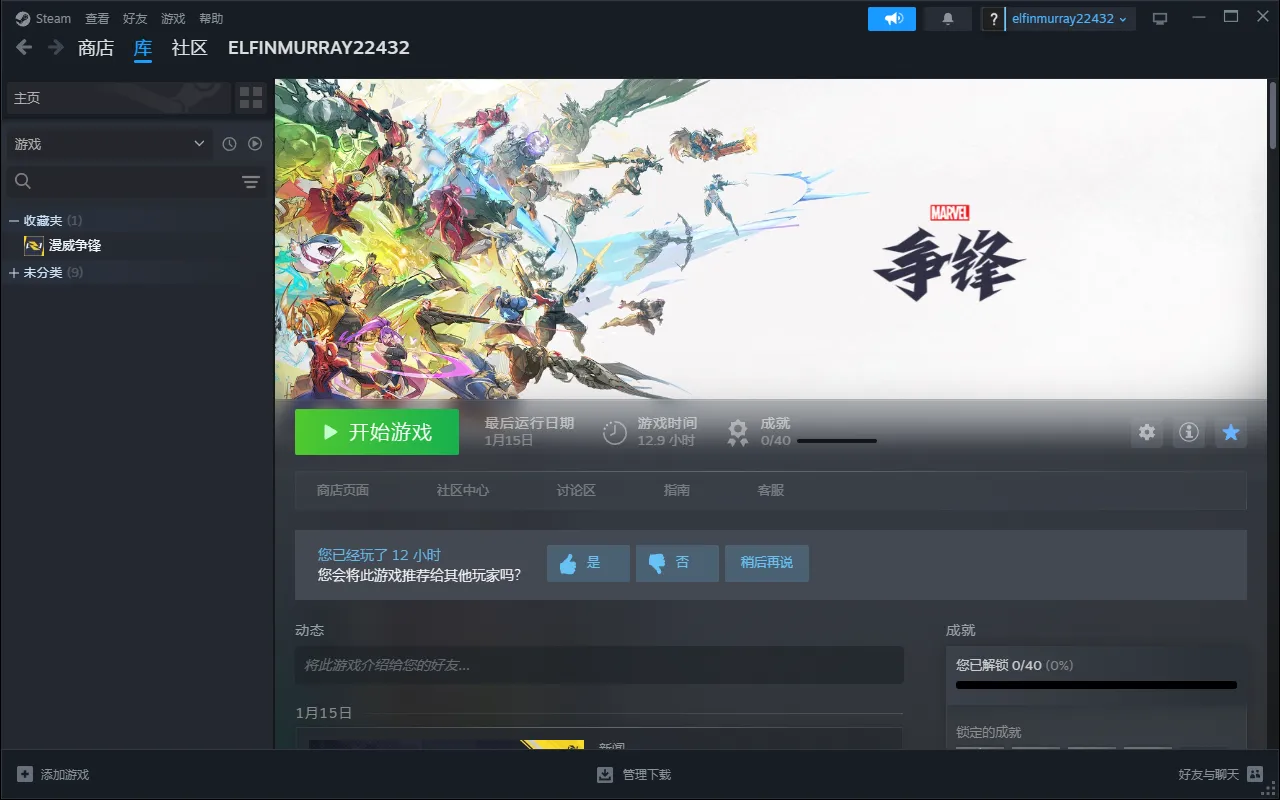Open the 查看 menu
This screenshot has height=800, width=1280.
click(97, 19)
